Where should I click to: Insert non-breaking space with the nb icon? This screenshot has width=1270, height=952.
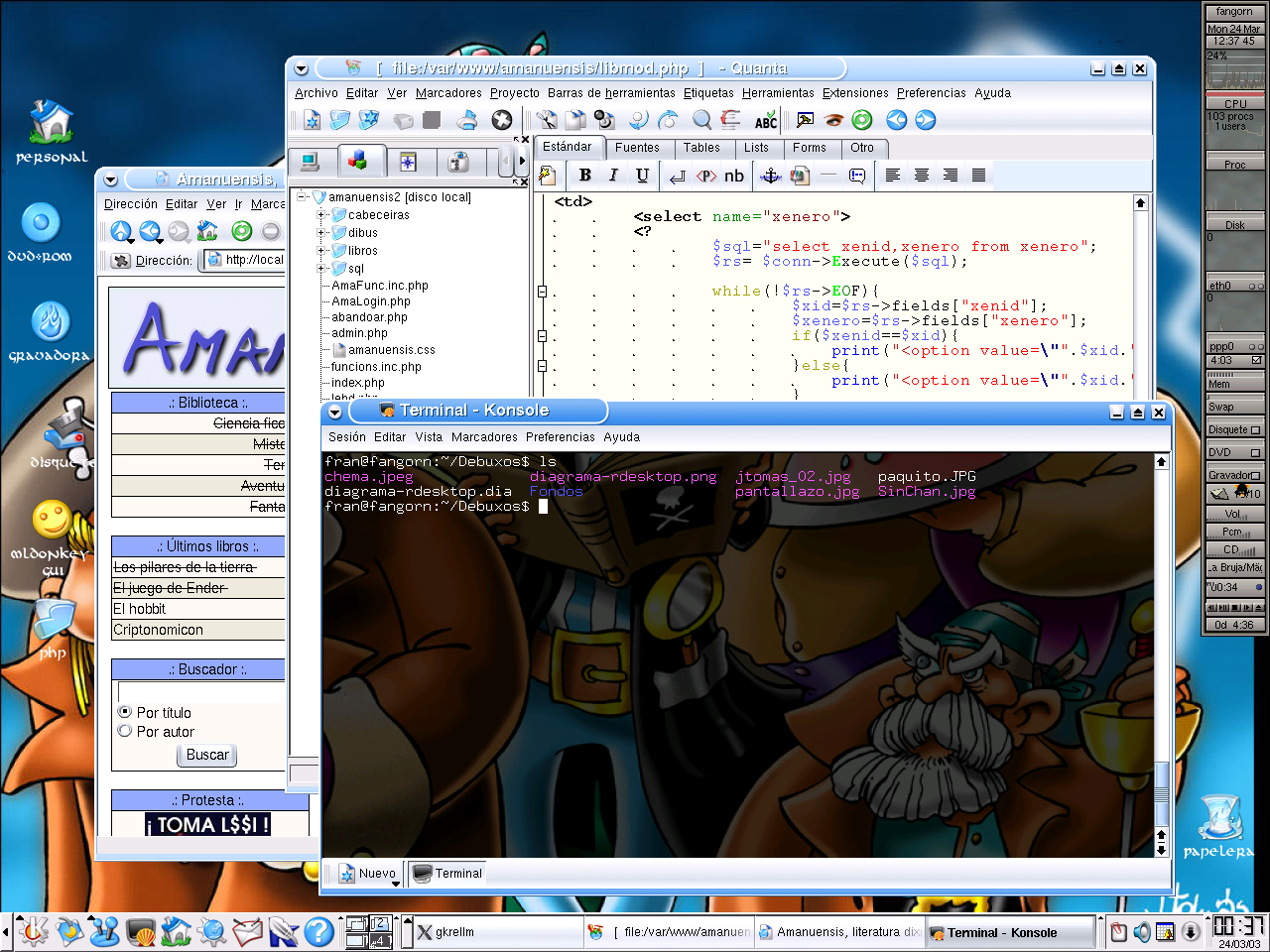click(x=734, y=177)
